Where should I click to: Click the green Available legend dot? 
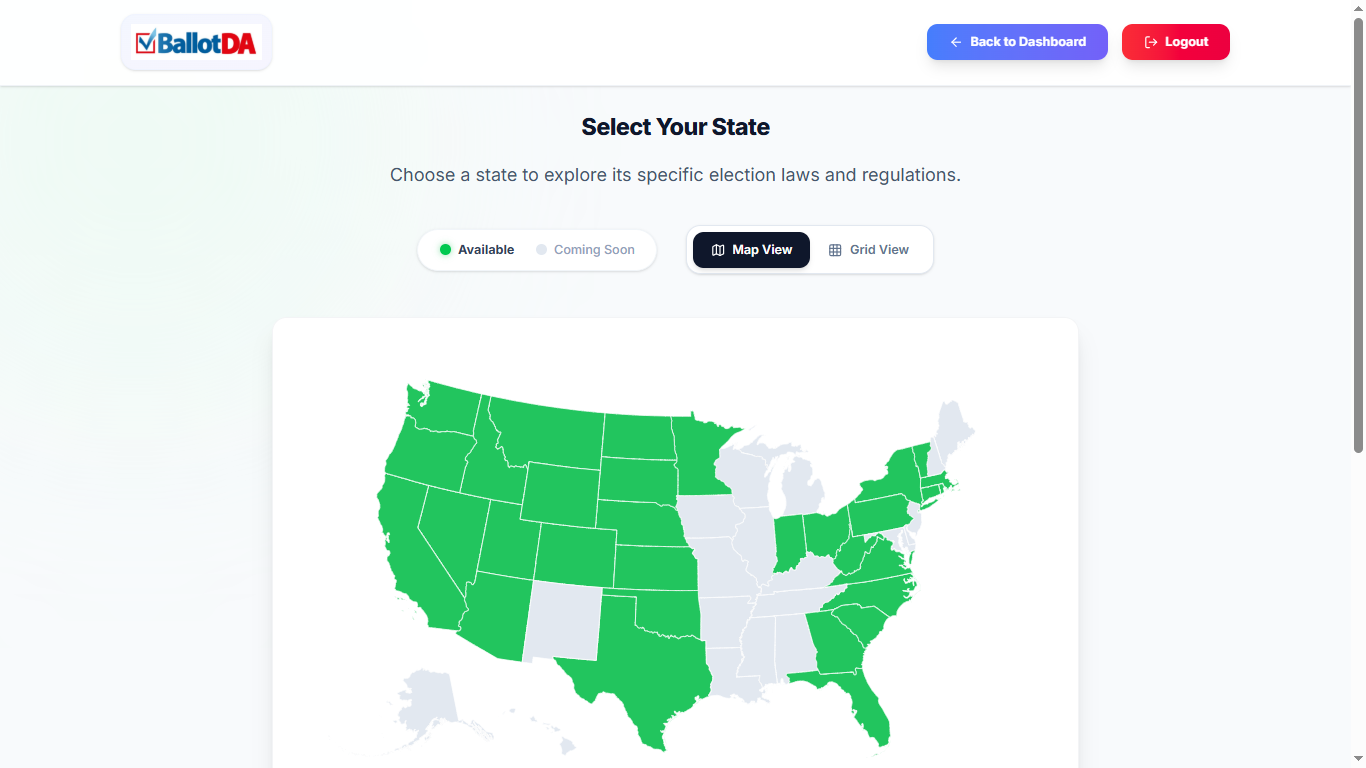[x=446, y=250]
